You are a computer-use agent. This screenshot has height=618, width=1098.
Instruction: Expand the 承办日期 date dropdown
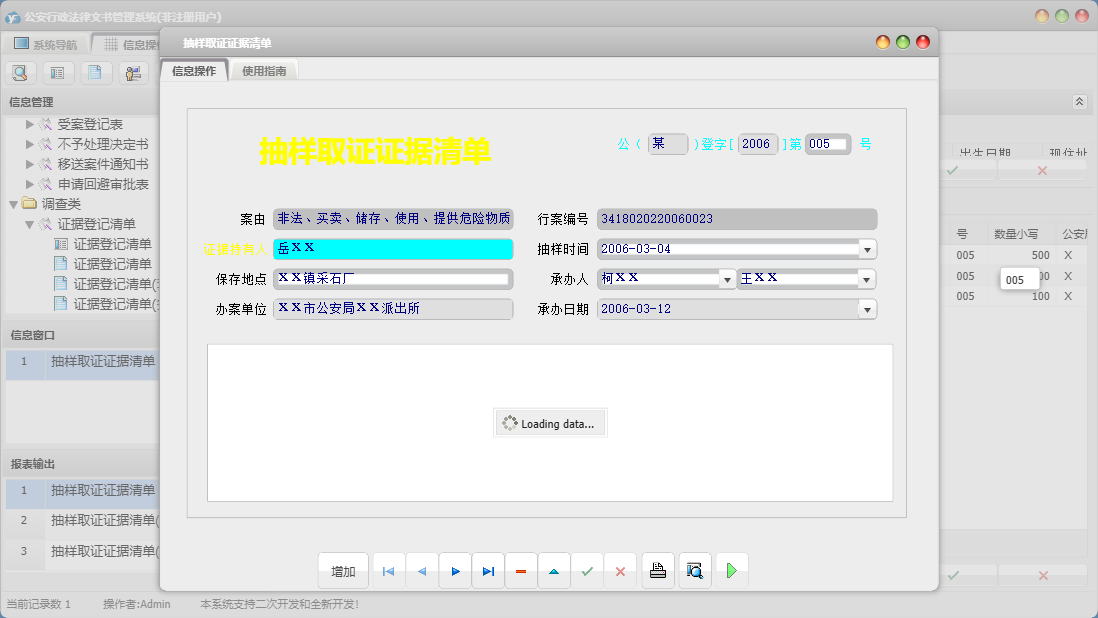[867, 309]
